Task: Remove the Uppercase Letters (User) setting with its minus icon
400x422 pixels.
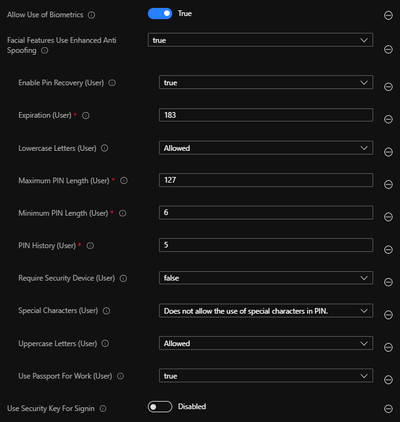Action: click(388, 347)
